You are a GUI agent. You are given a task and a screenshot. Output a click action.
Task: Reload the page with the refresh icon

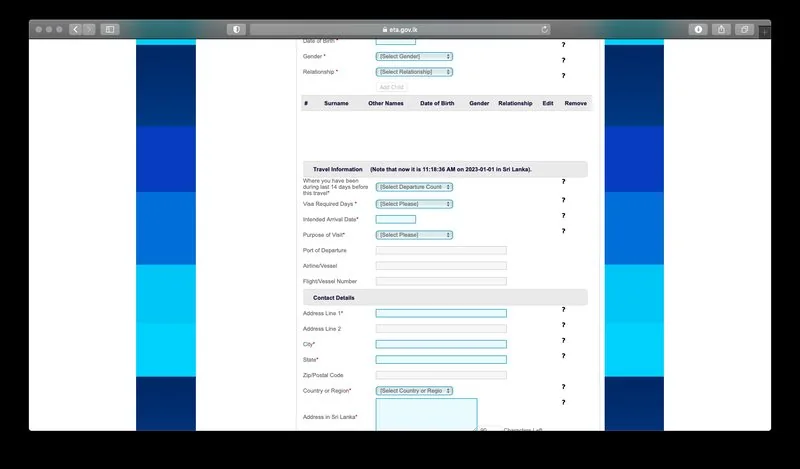(545, 30)
